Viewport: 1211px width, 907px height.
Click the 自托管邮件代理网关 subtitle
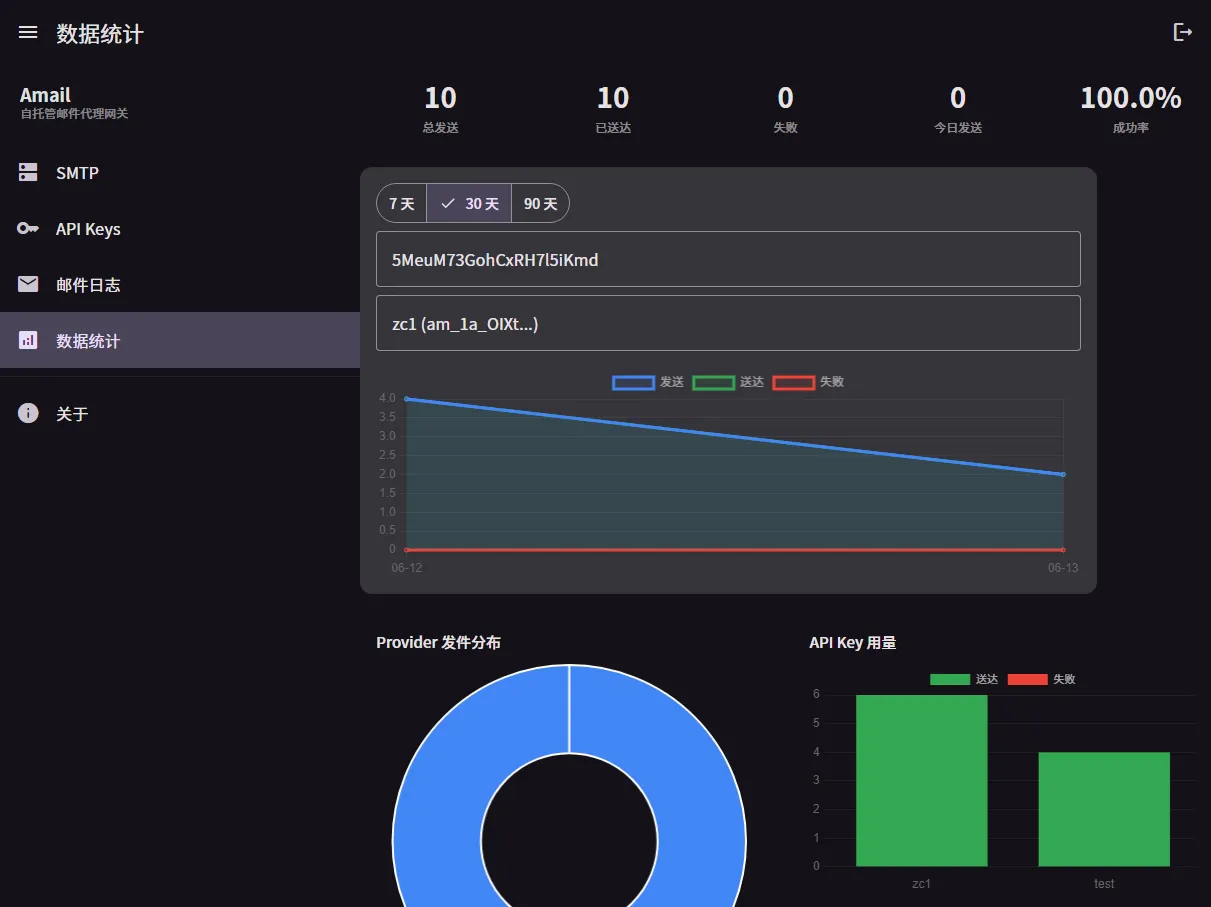(x=74, y=114)
